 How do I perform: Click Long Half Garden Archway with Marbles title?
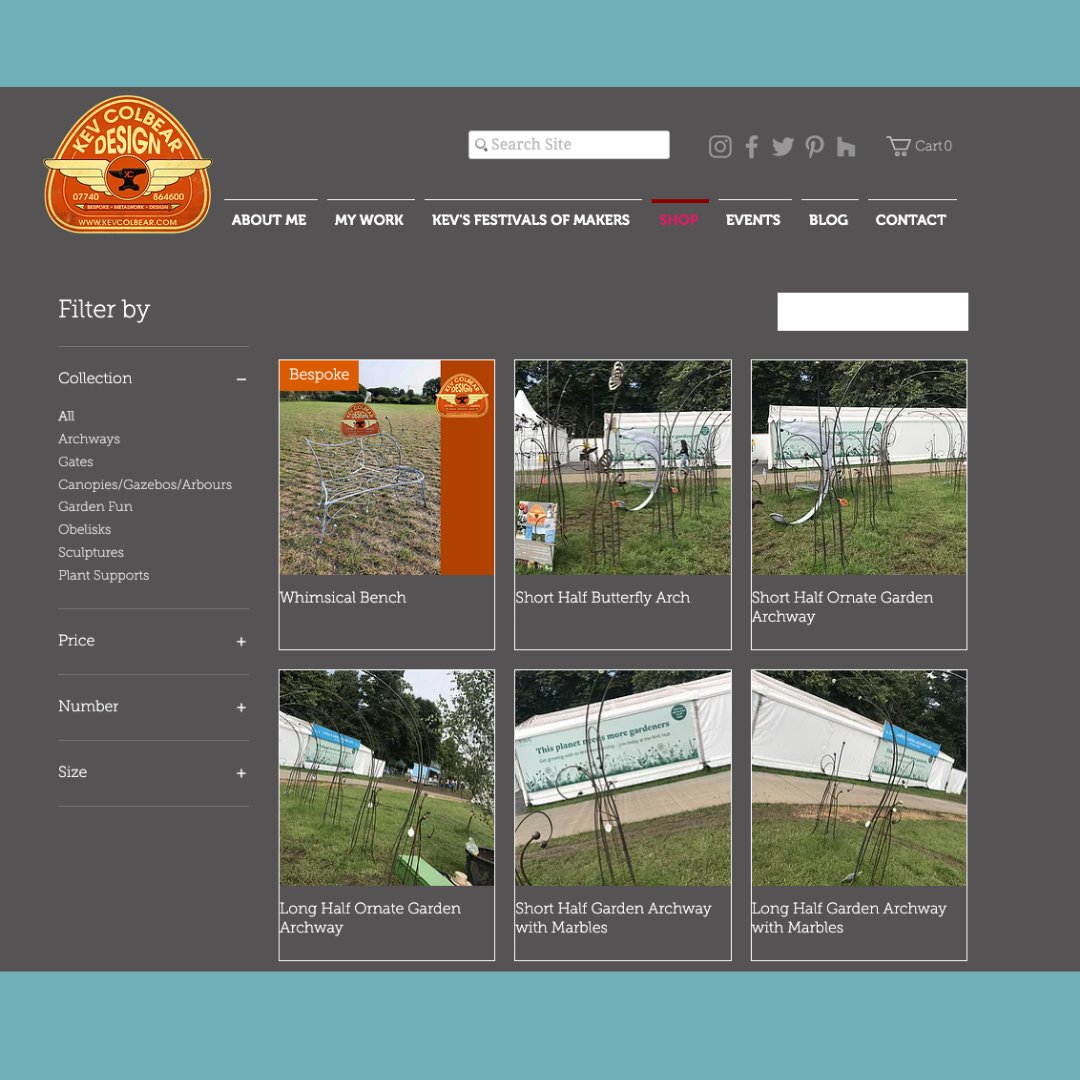pos(849,917)
